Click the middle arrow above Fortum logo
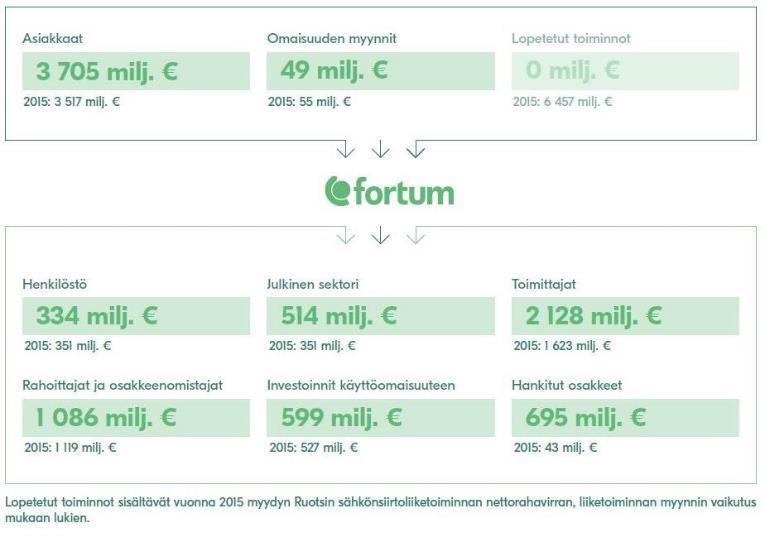This screenshot has width=765, height=542. click(x=381, y=149)
